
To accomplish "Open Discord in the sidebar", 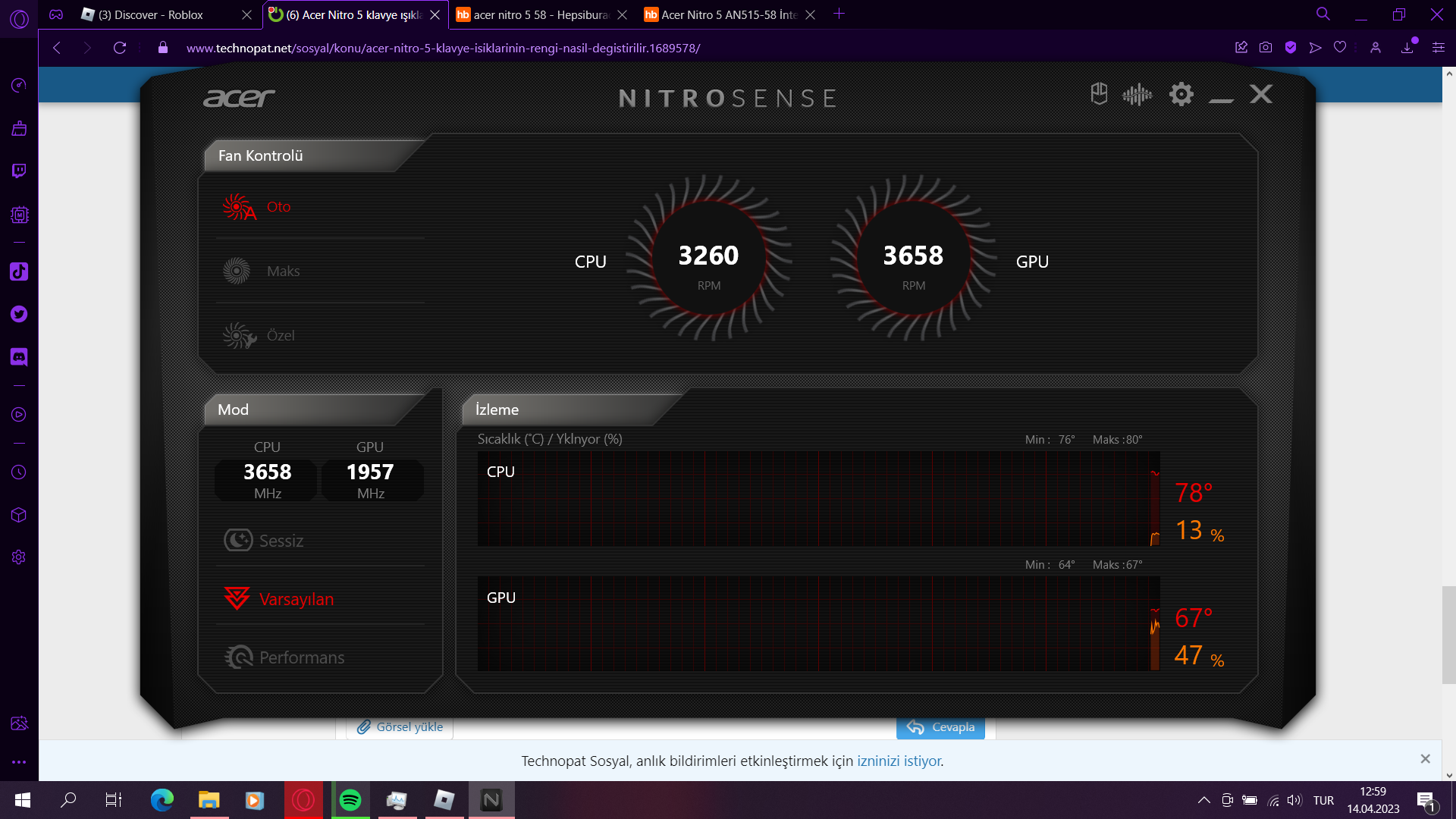I will [19, 356].
